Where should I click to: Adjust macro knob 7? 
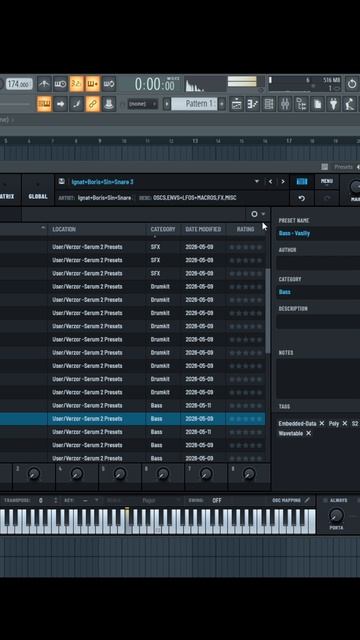coord(206,474)
